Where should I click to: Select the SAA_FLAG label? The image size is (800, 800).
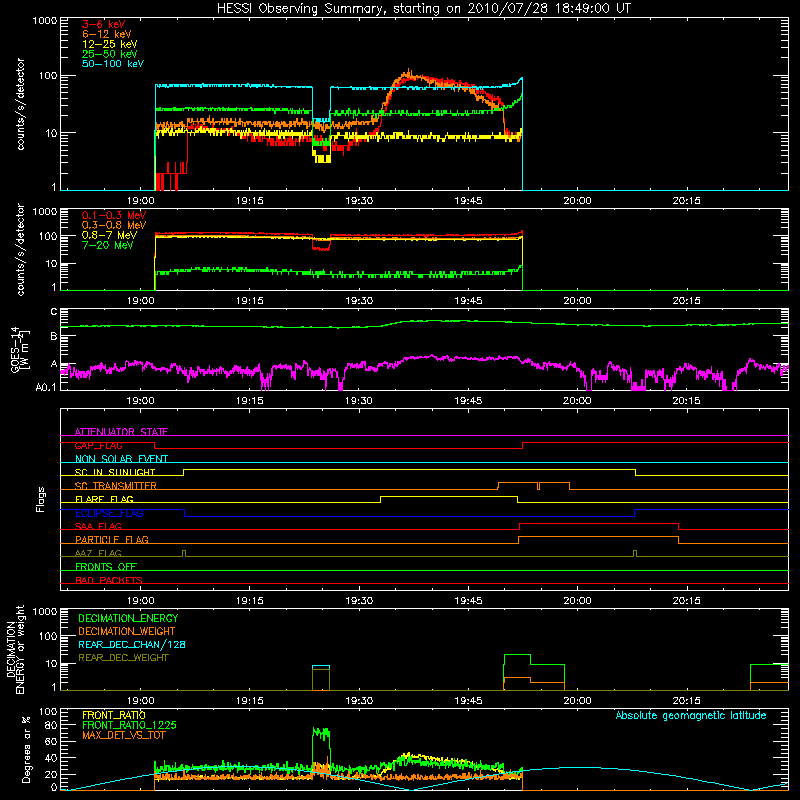pyautogui.click(x=98, y=527)
